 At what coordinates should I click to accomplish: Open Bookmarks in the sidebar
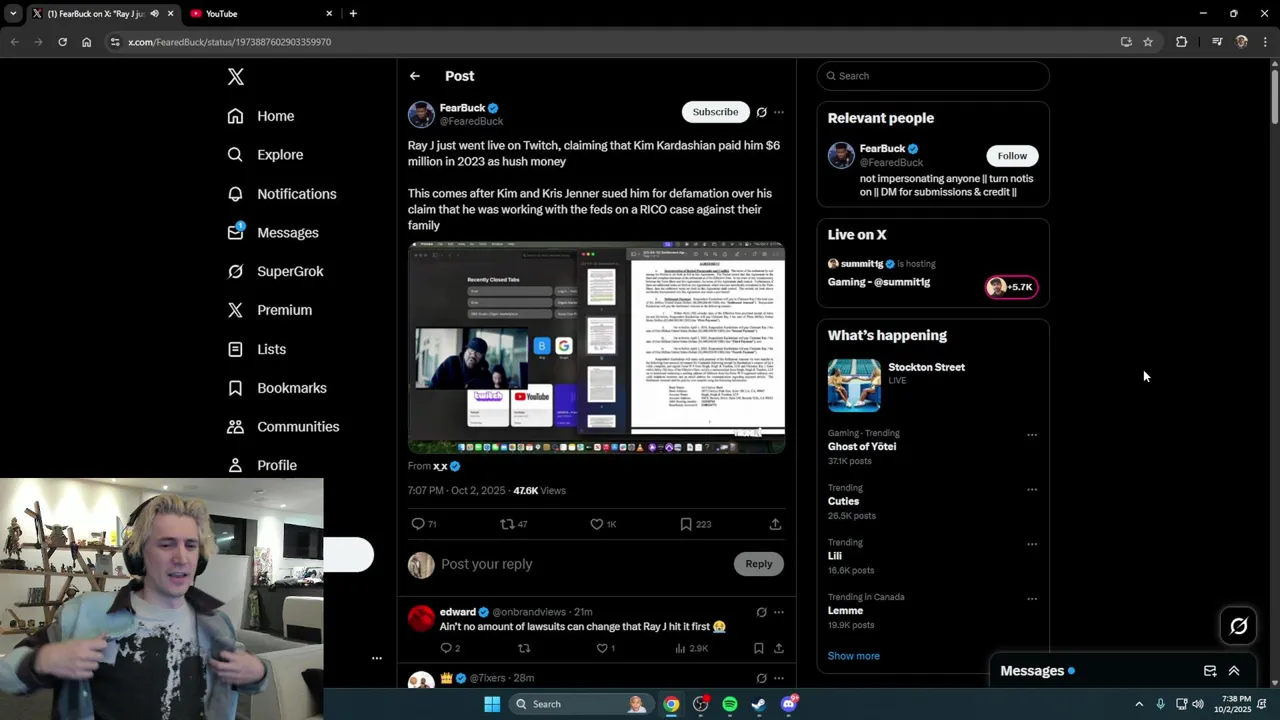tap(277, 388)
